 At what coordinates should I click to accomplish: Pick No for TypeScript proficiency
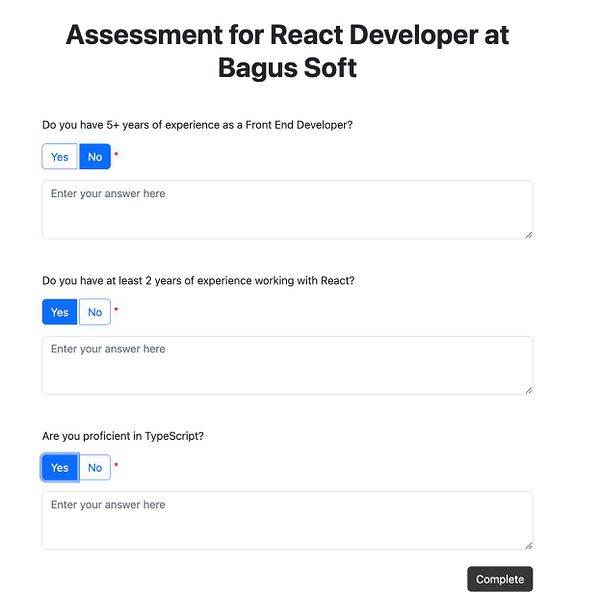click(x=95, y=468)
